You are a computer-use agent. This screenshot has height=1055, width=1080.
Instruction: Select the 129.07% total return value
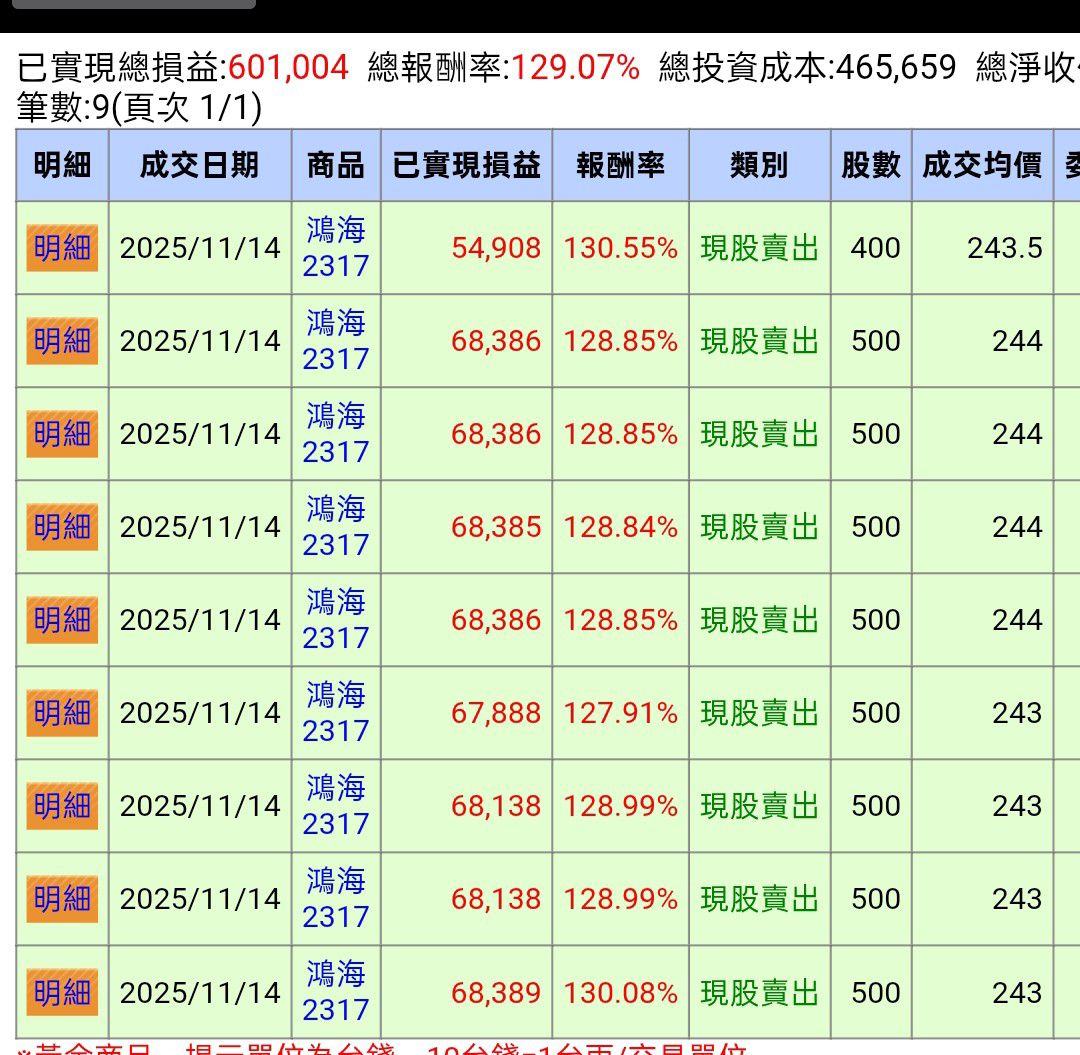click(575, 67)
